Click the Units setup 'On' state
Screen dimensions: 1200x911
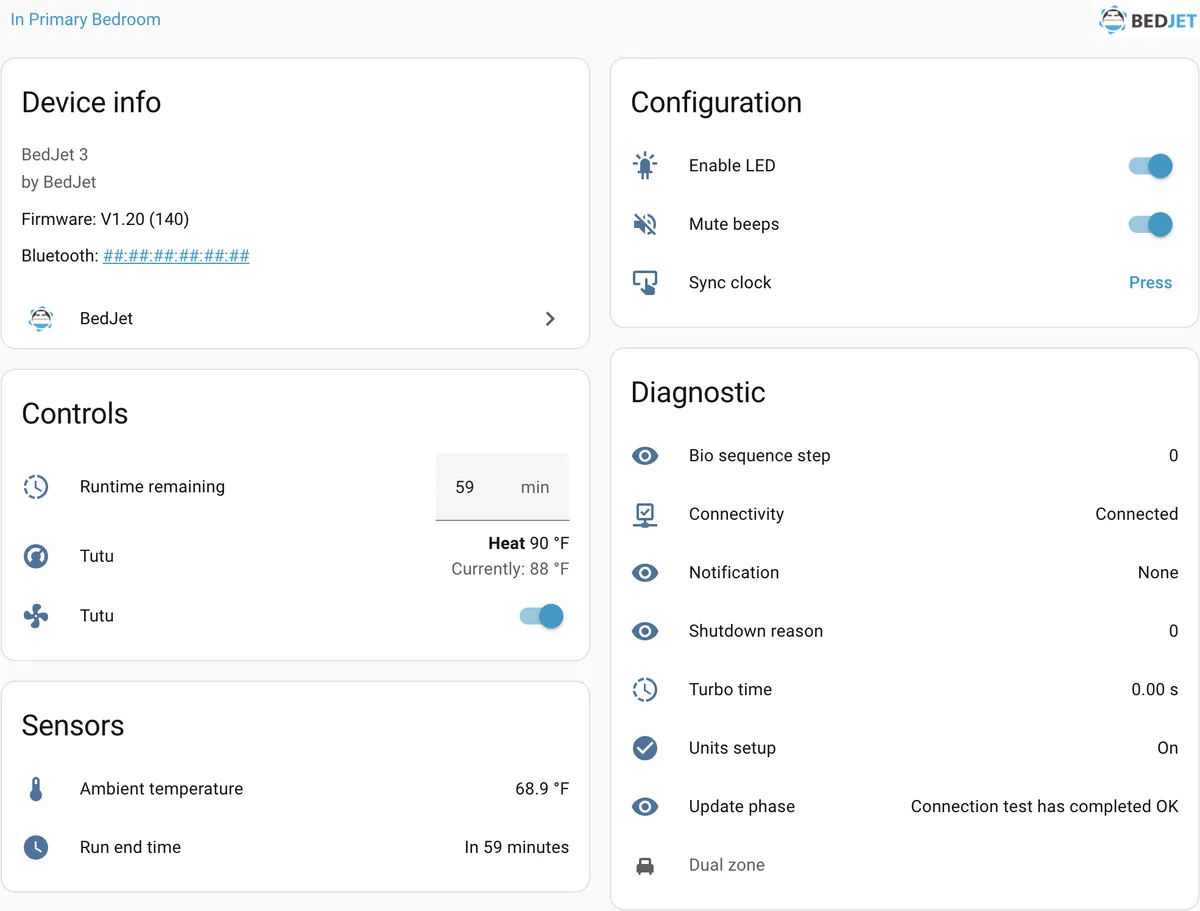(x=1168, y=748)
